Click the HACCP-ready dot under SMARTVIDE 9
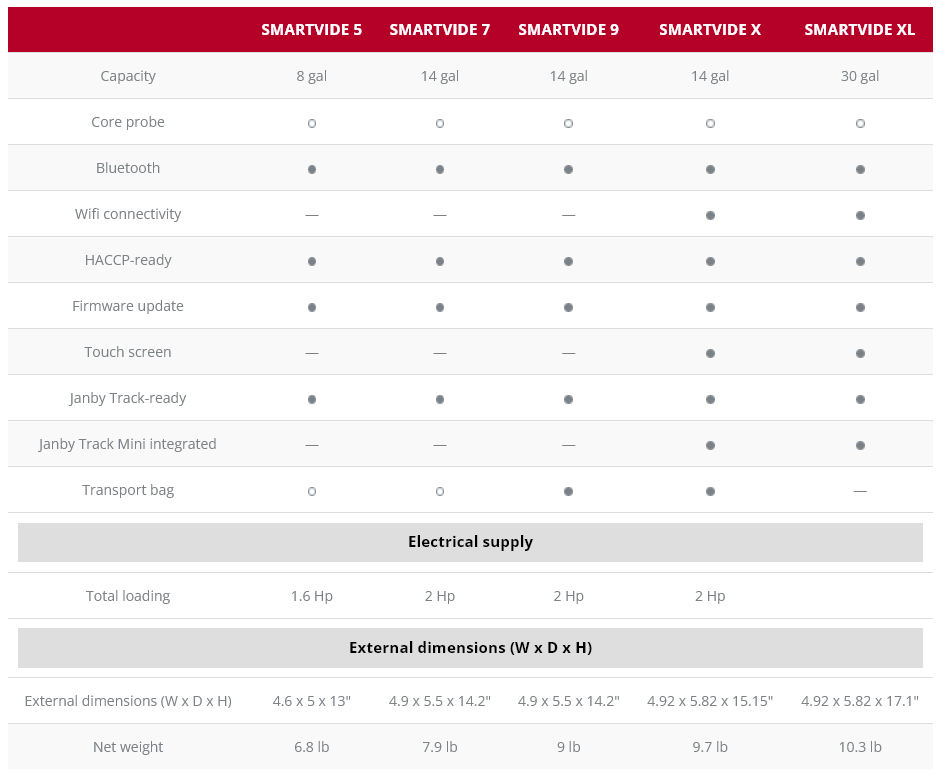 pyautogui.click(x=568, y=261)
